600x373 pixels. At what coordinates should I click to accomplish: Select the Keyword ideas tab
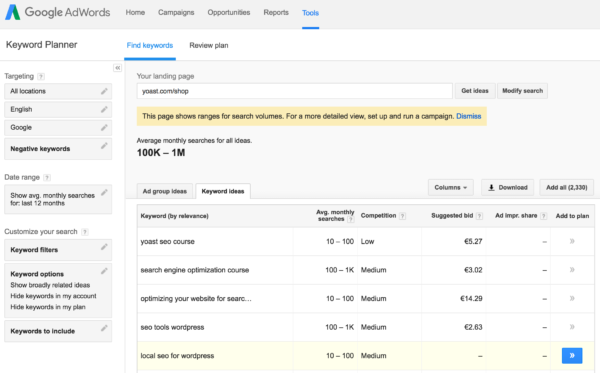tap(223, 191)
